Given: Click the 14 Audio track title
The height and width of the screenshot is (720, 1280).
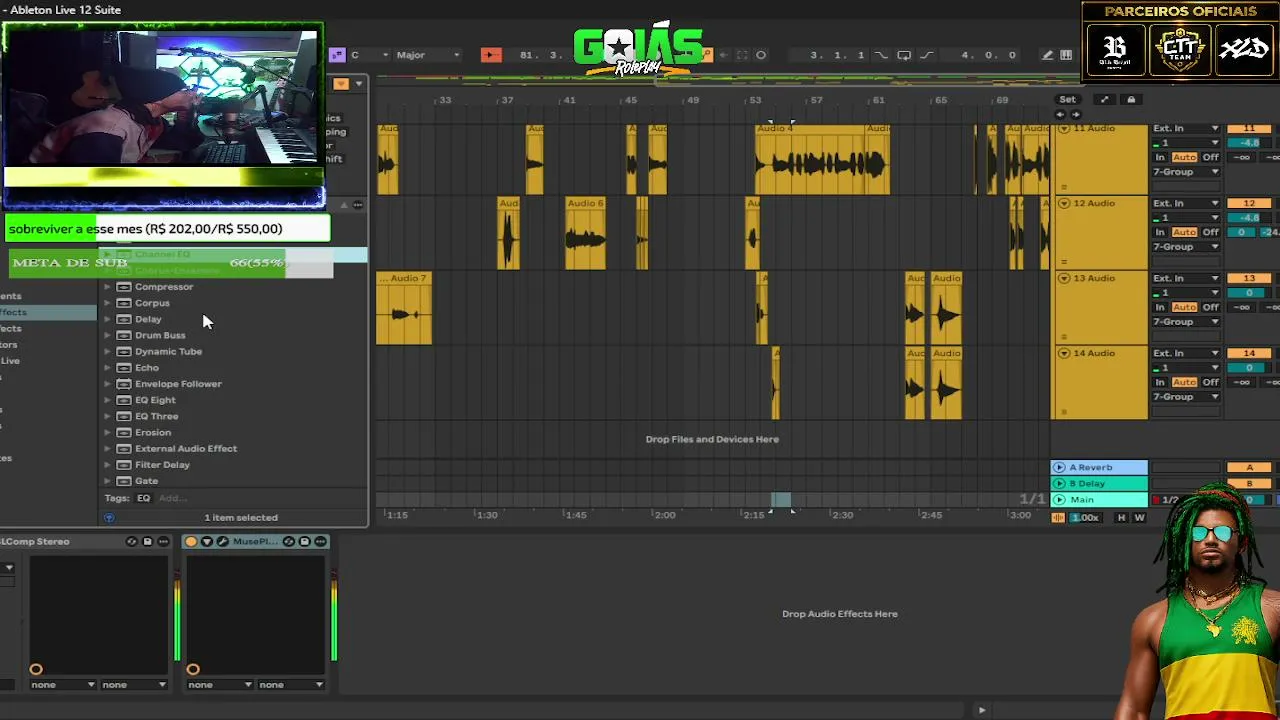Looking at the screenshot, I should coord(1094,354).
